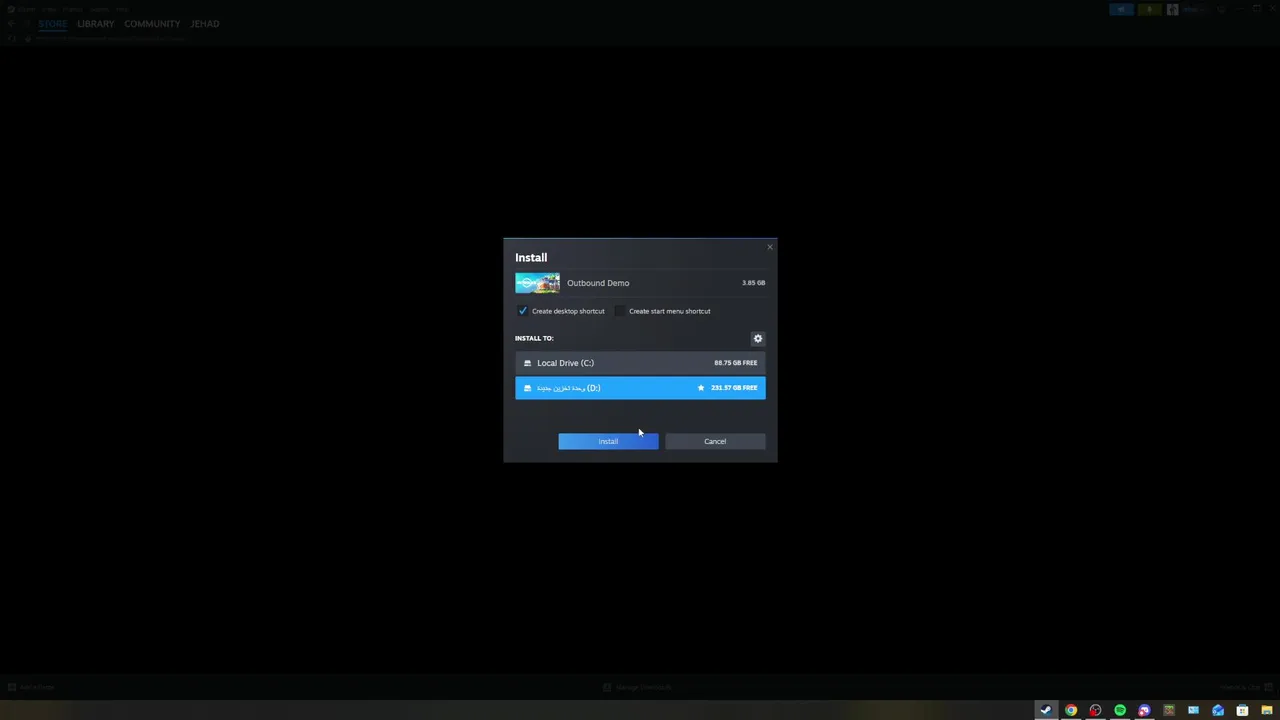Close the Install dialog with X
Image resolution: width=1280 pixels, height=720 pixels.
pyautogui.click(x=770, y=247)
